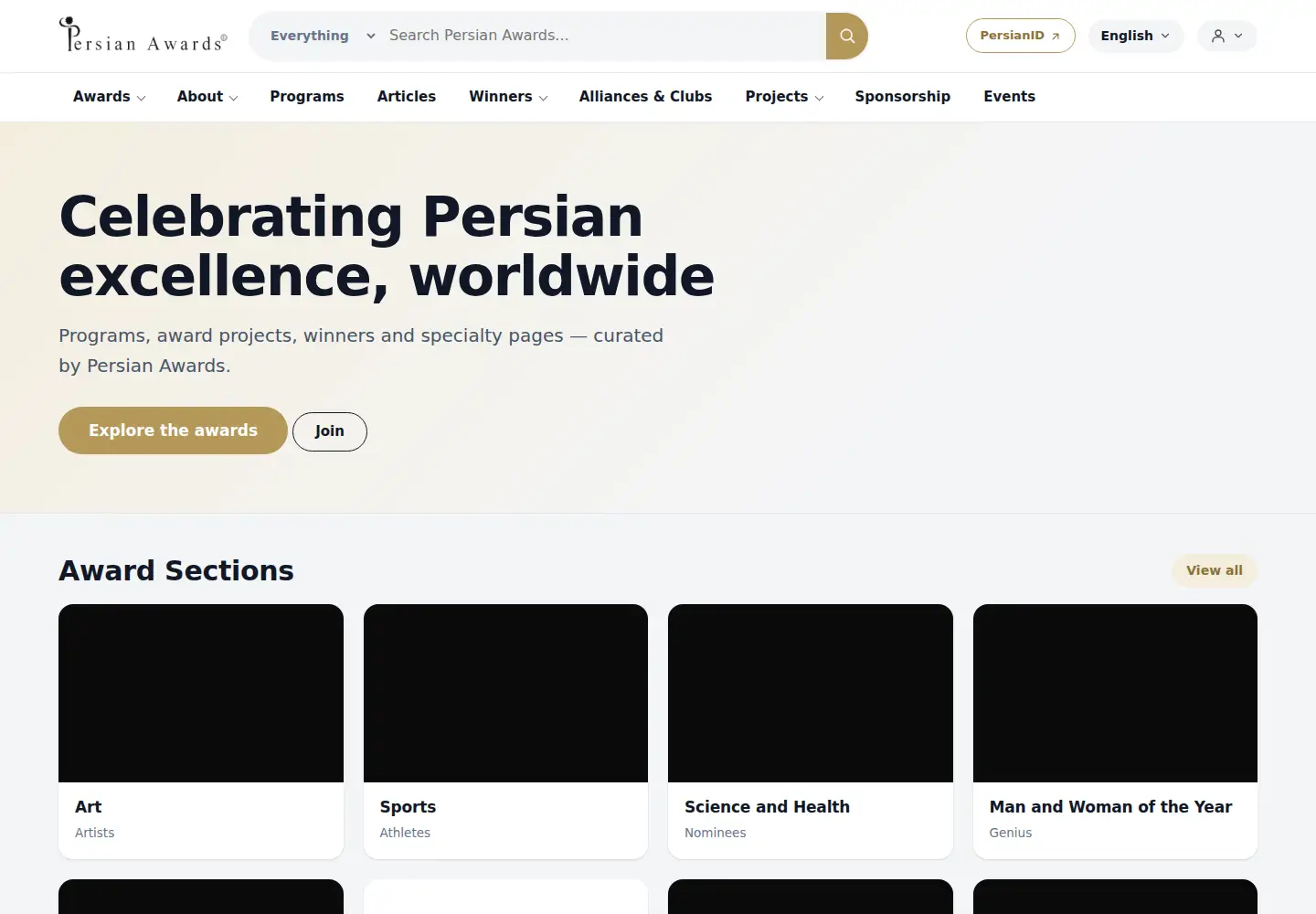Click the Genius subtitle text
The image size is (1316, 914).
click(x=1011, y=833)
